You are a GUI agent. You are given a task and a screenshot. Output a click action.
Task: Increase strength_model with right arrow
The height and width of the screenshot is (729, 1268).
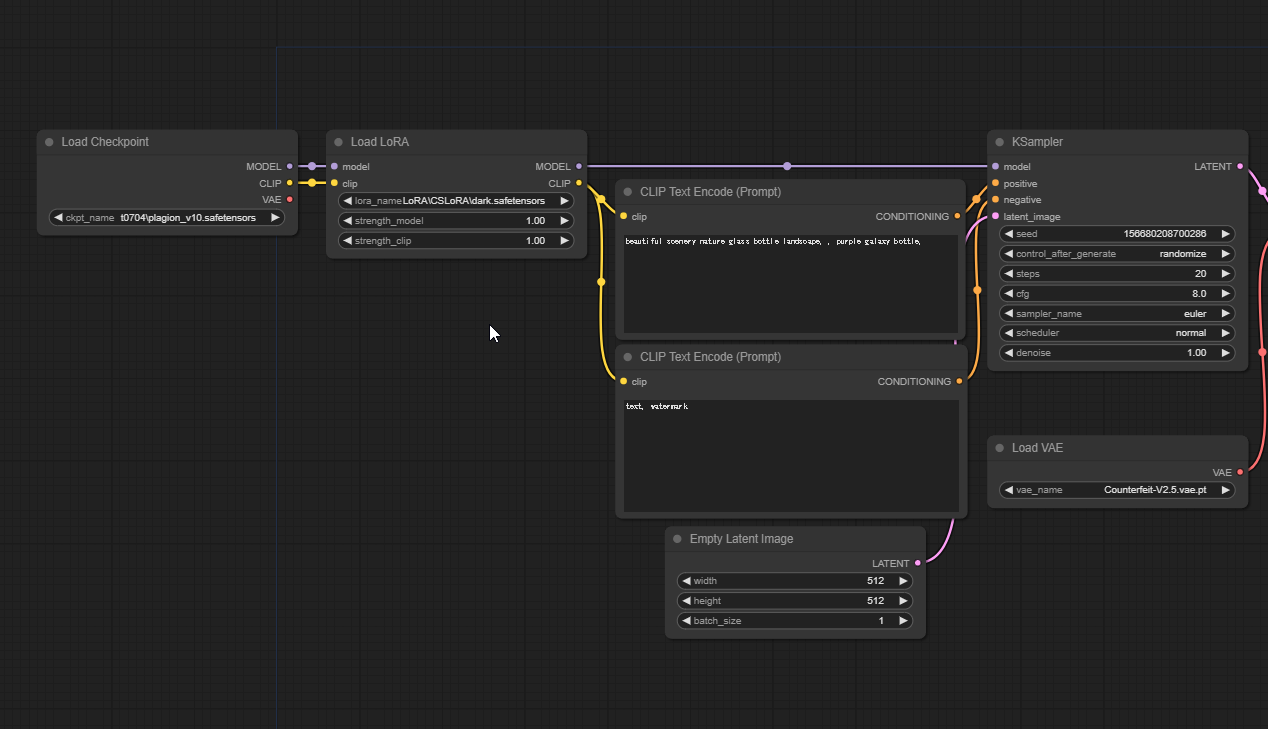click(x=564, y=221)
